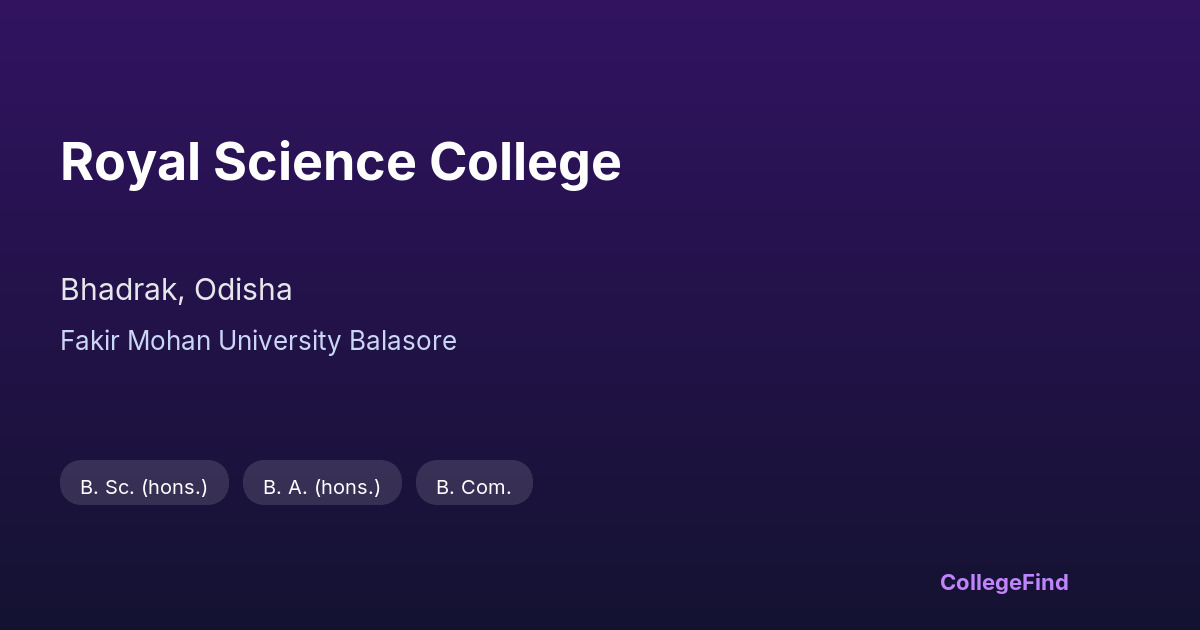Click the Royal Science College heading
Screen dimensions: 1200x630
(340, 162)
